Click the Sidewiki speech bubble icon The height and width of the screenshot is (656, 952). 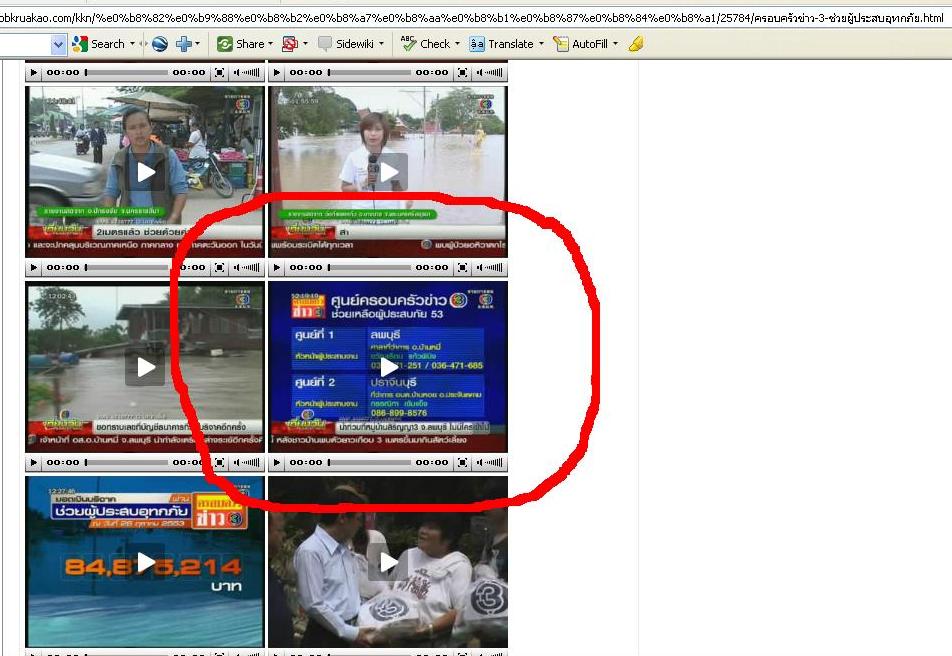[x=325, y=44]
